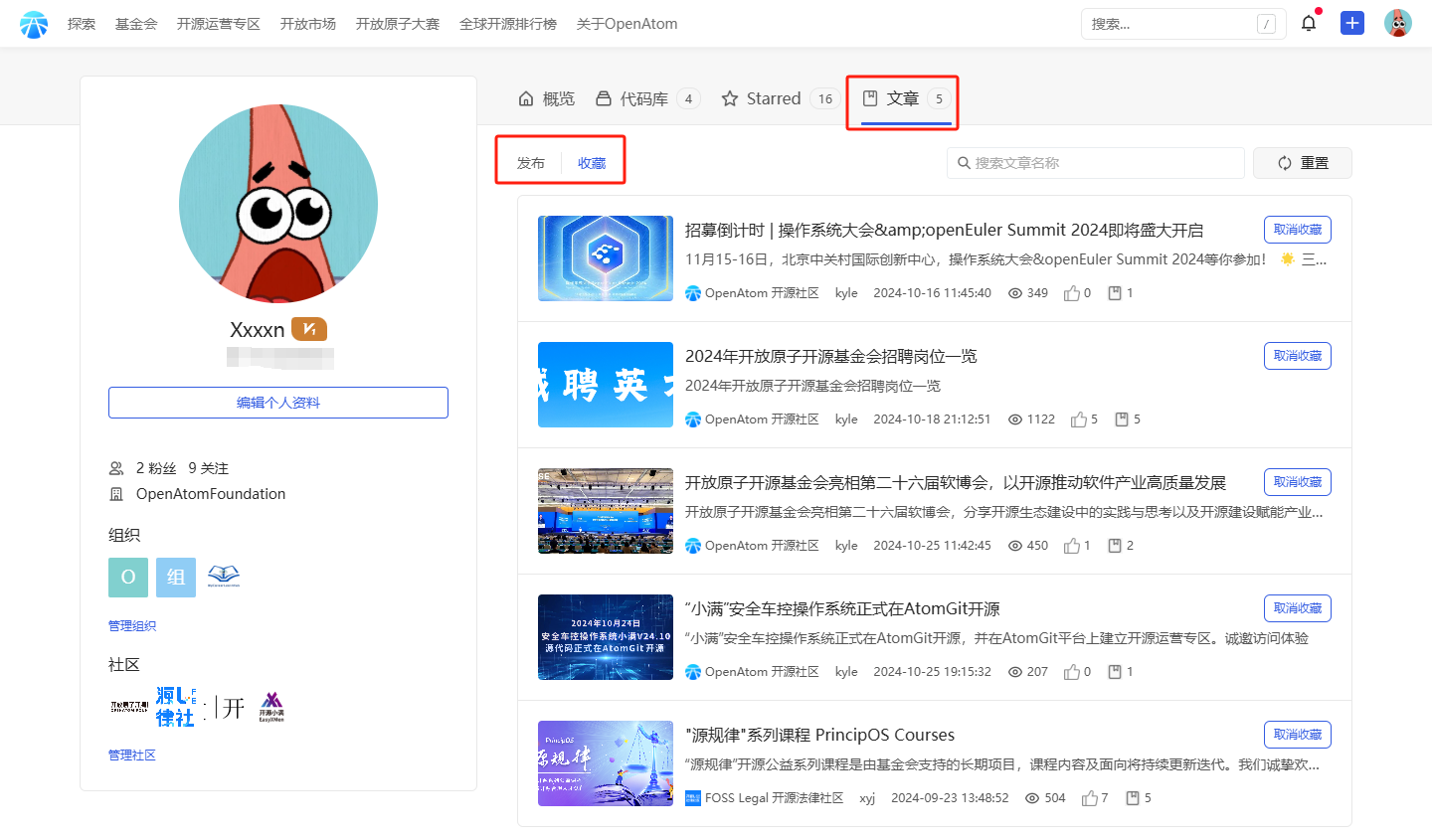
Task: Click the bookmark icon on the 招聘岗位一览 article
Action: (x=1122, y=420)
